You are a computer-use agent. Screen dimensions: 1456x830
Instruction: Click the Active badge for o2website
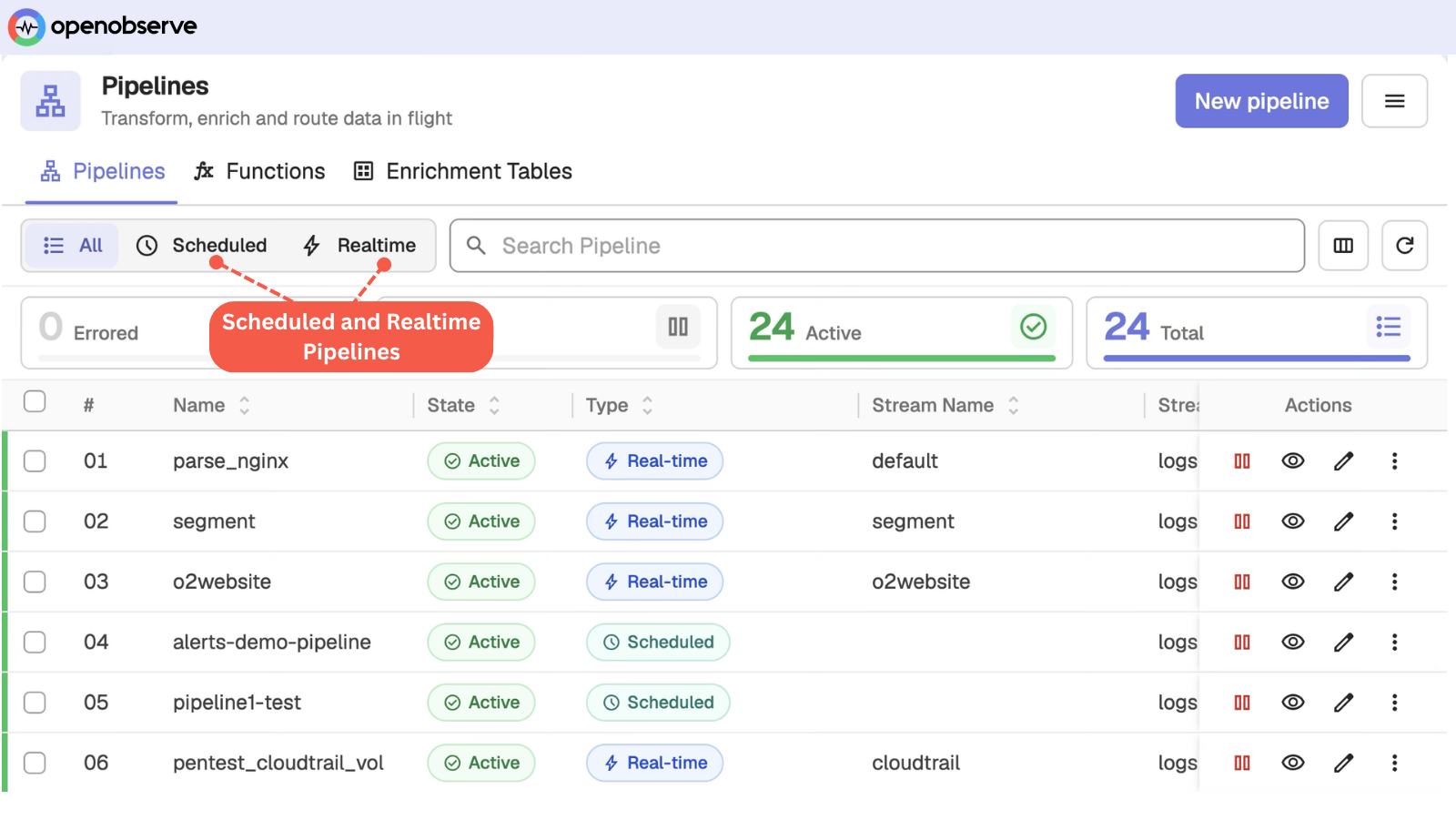point(481,582)
